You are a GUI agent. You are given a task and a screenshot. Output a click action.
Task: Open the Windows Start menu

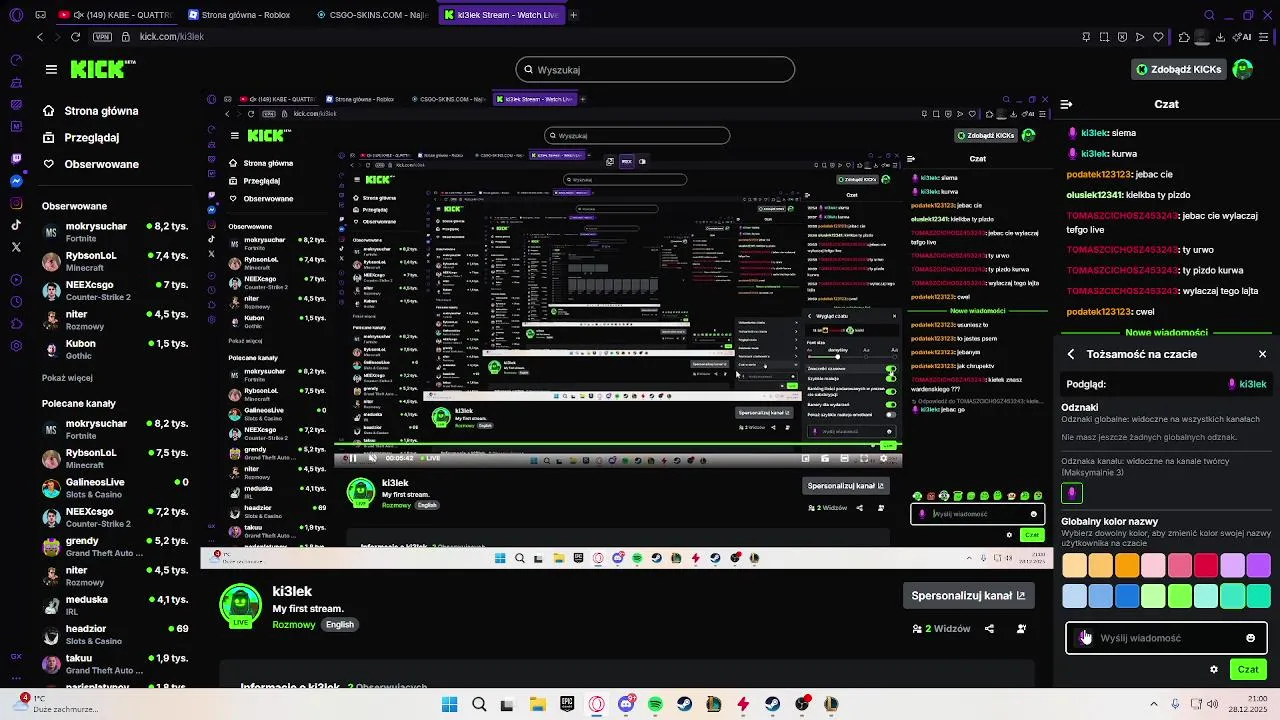(450, 704)
